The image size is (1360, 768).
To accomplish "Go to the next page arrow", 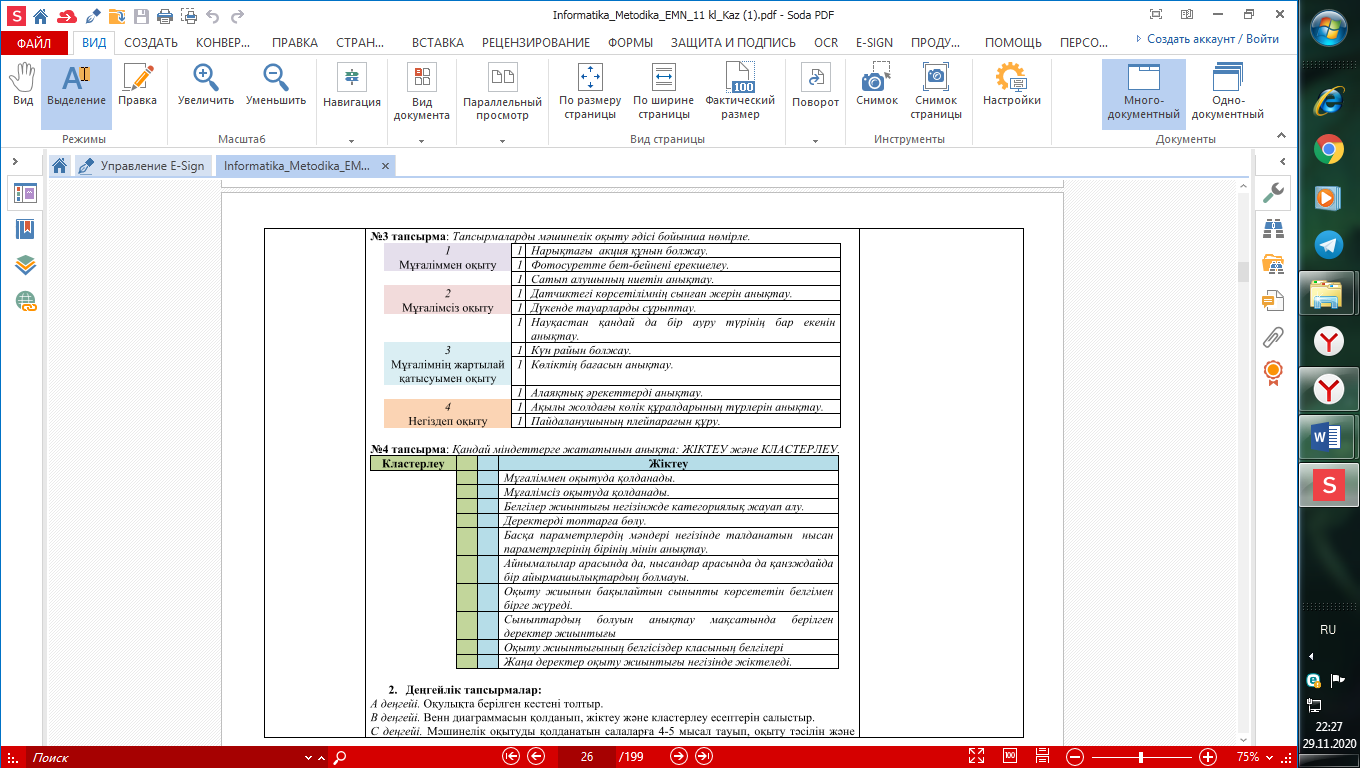I will (678, 757).
